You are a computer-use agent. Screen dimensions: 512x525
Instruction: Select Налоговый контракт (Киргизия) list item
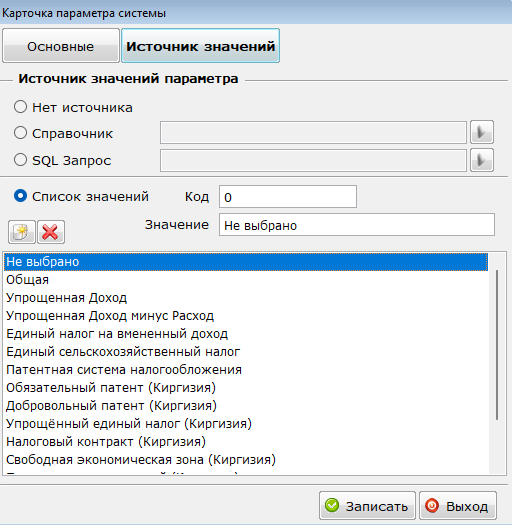[x=246, y=442]
